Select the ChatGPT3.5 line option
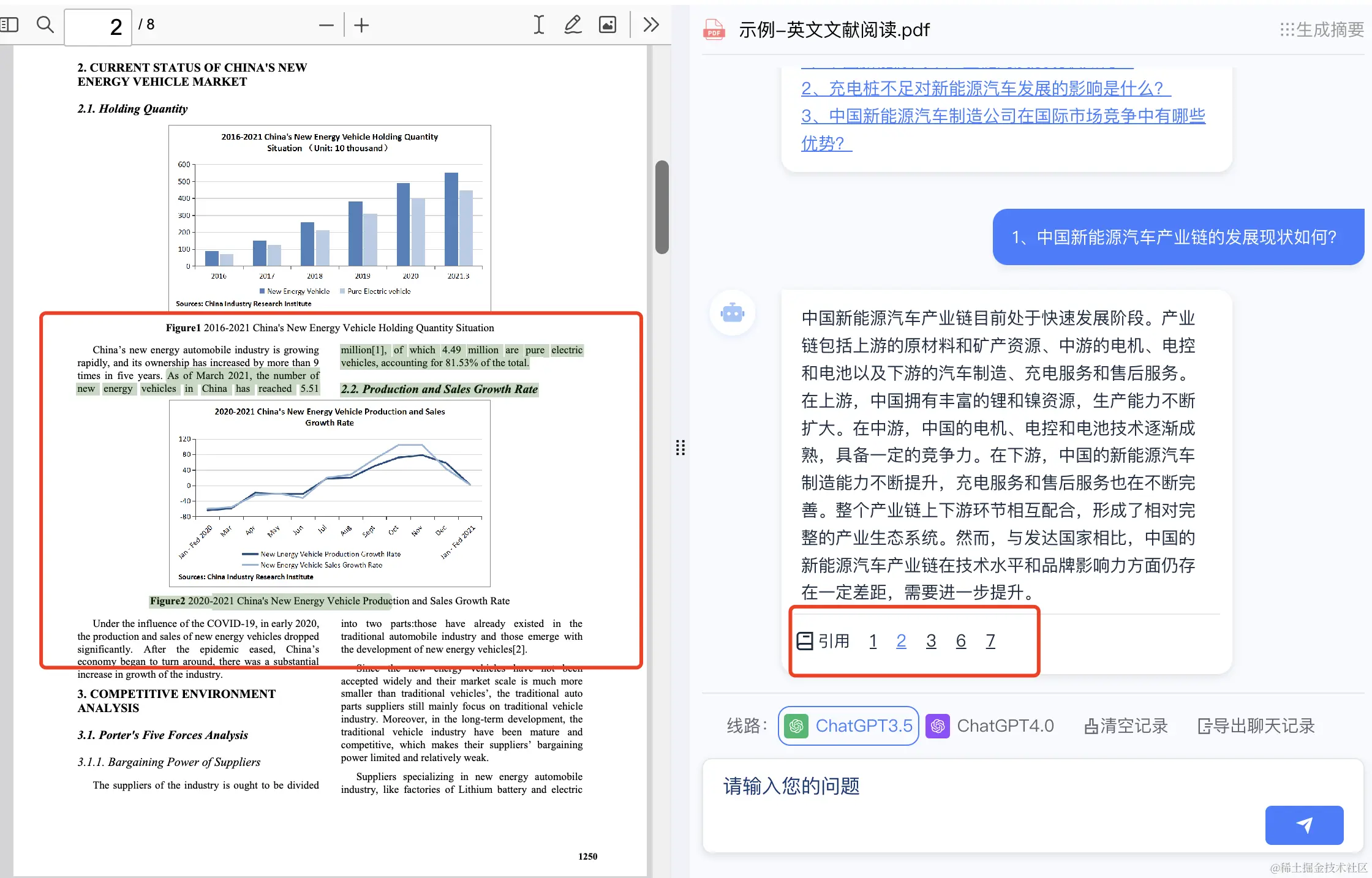The image size is (1372, 878). pos(848,726)
